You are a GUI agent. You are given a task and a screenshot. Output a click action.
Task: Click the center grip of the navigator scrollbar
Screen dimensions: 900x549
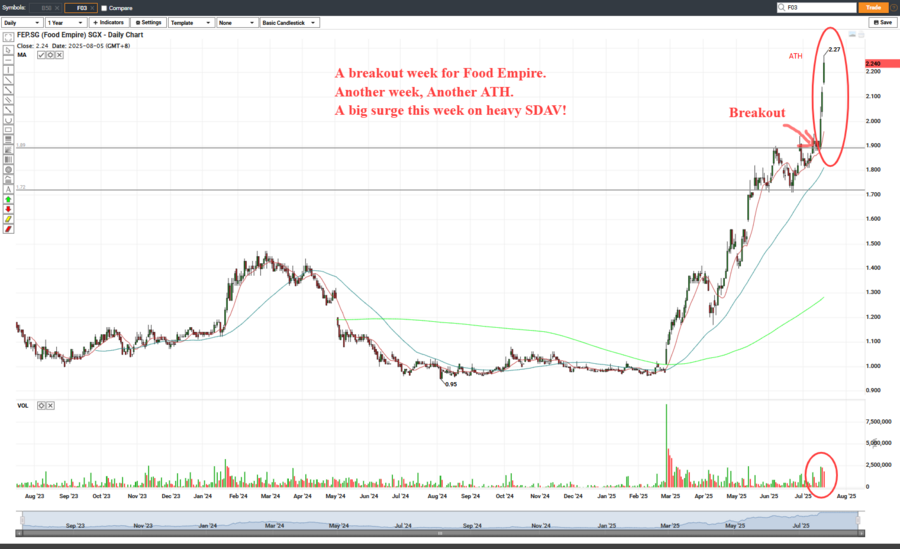click(440, 533)
